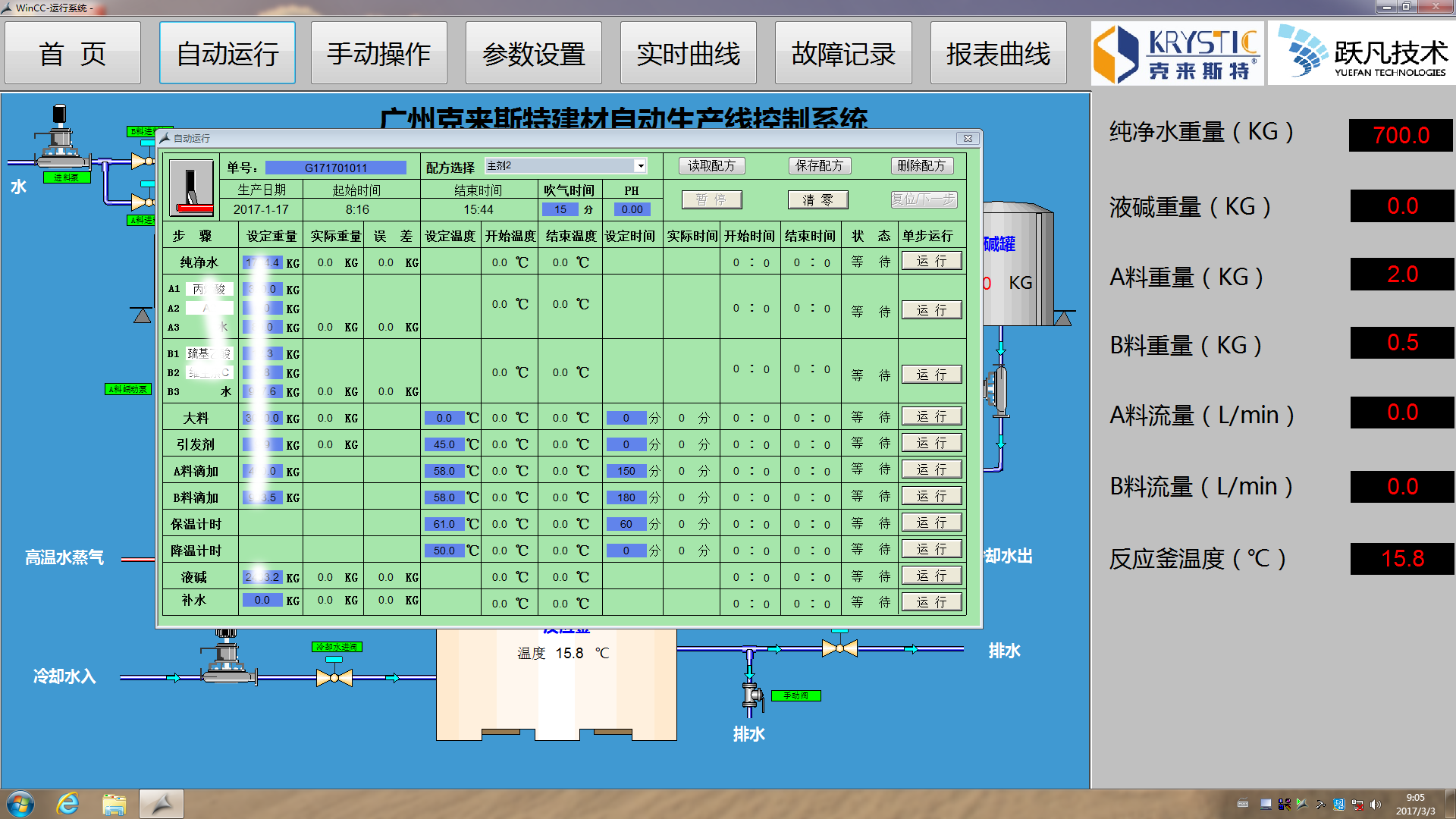
Task: Click the water feed pump (进料泵) icon
Action: [x=61, y=139]
